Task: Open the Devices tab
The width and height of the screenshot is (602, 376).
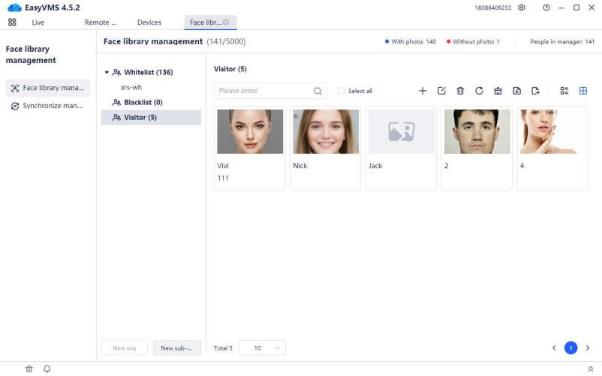Action: pos(149,22)
